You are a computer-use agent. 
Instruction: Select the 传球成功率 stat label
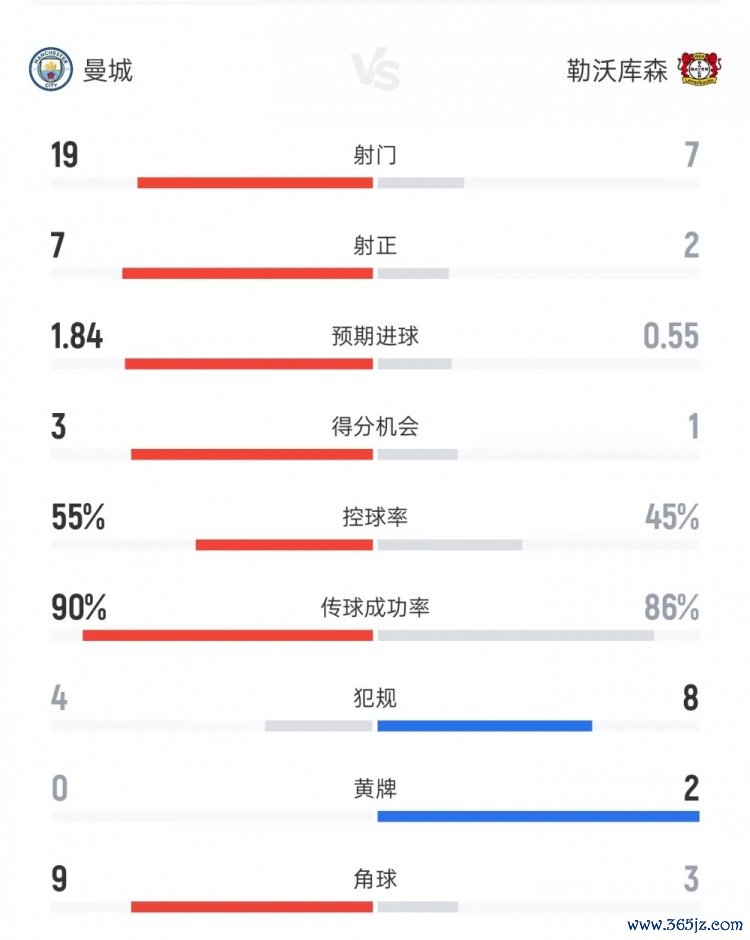[x=375, y=607]
